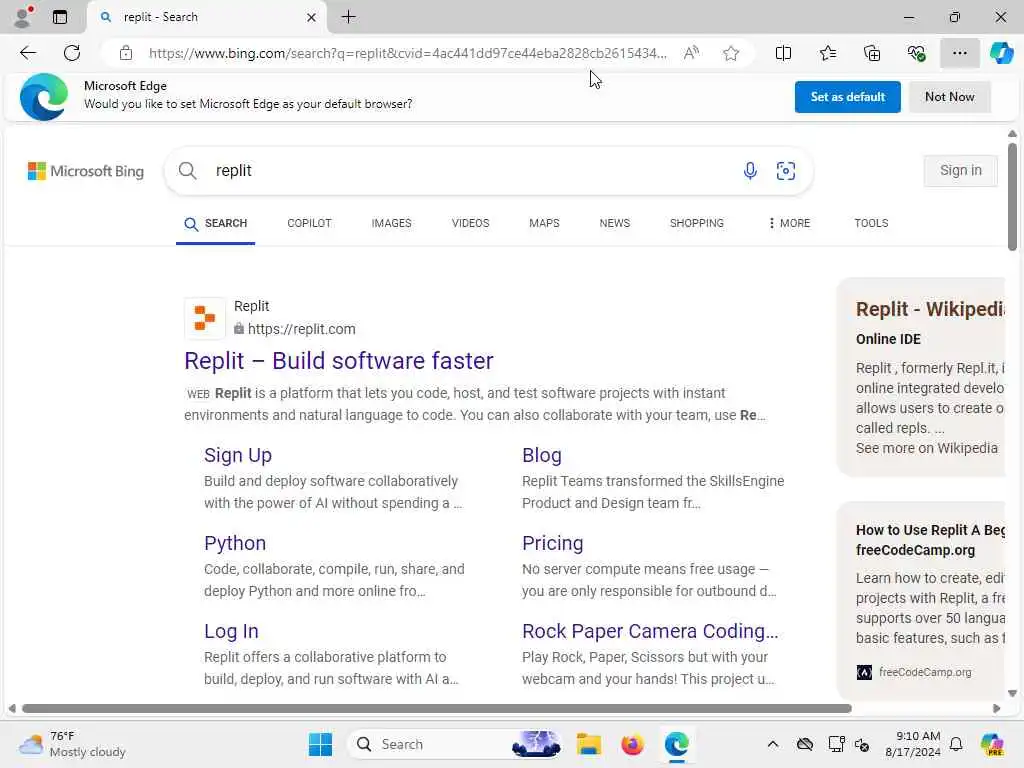Click the taskbar Search box

tap(455, 744)
